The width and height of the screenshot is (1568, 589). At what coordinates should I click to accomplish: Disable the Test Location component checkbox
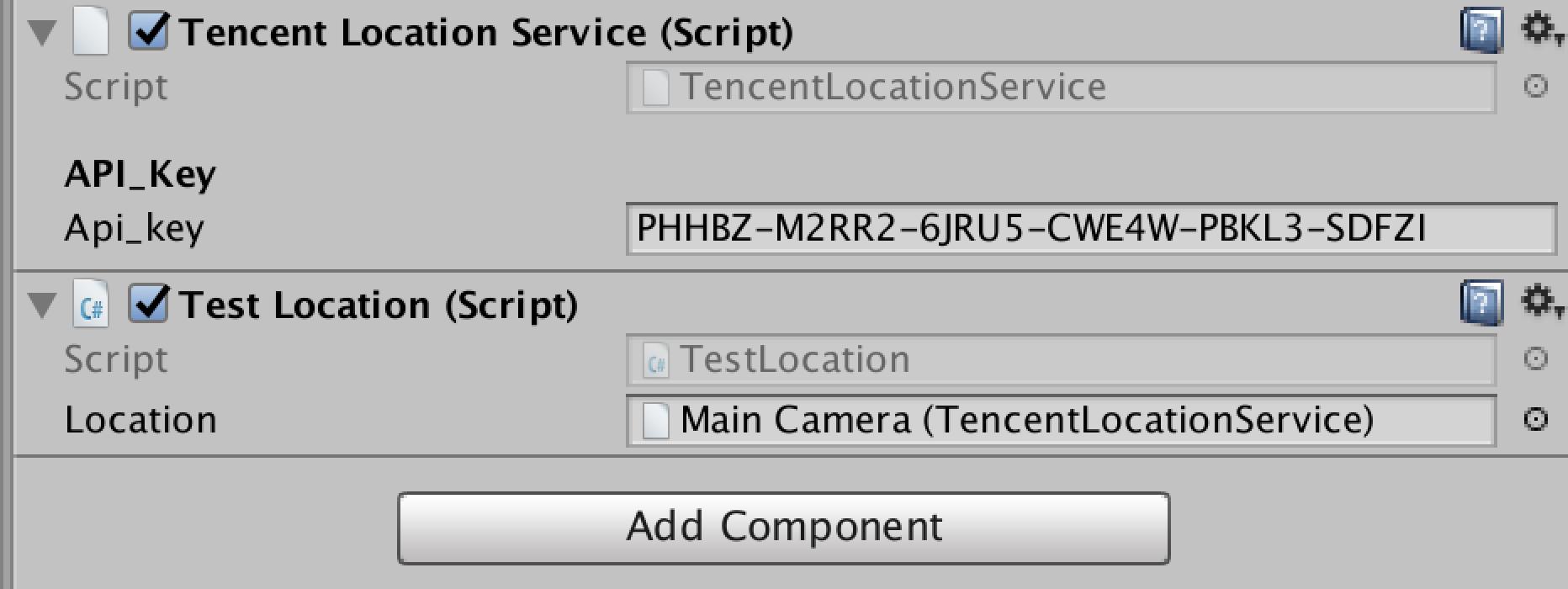point(149,304)
